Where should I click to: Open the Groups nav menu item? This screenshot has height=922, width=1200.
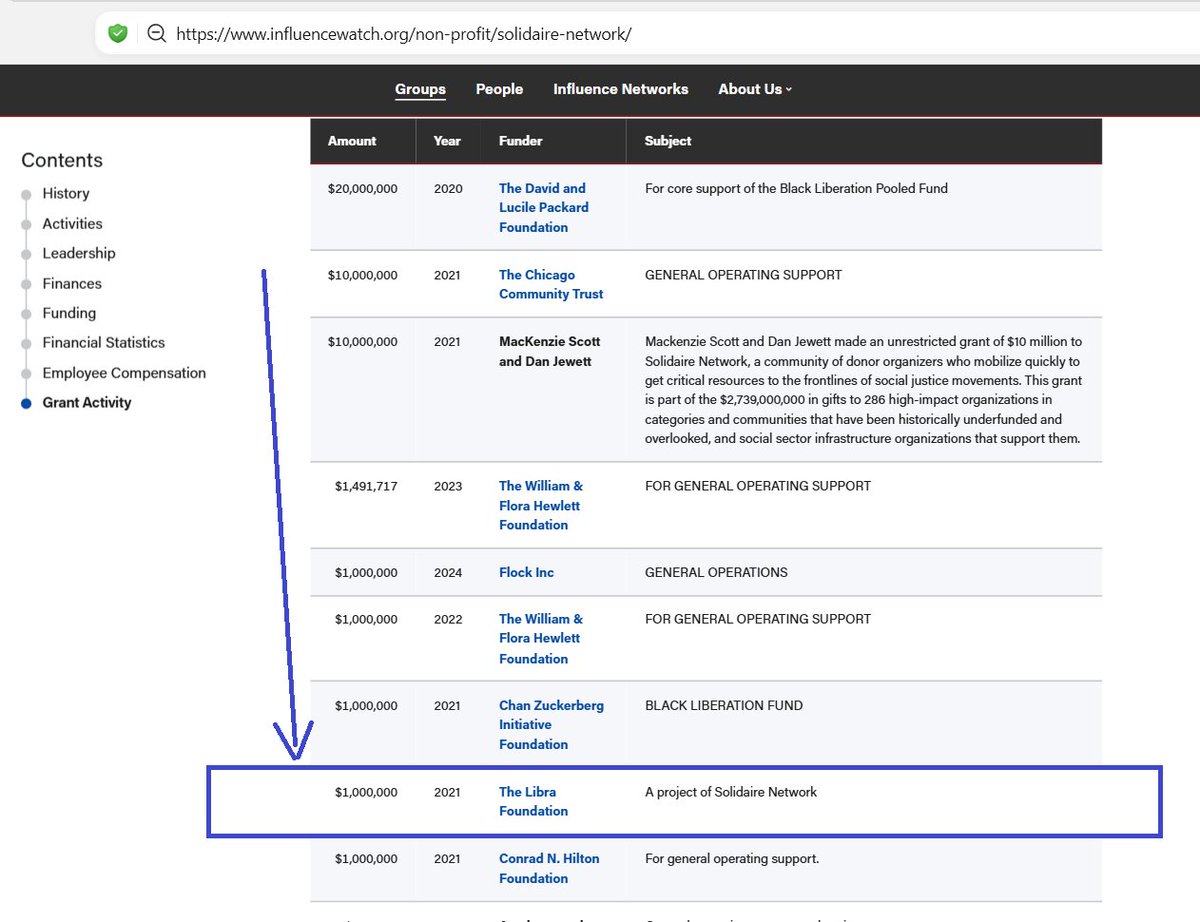(x=420, y=89)
